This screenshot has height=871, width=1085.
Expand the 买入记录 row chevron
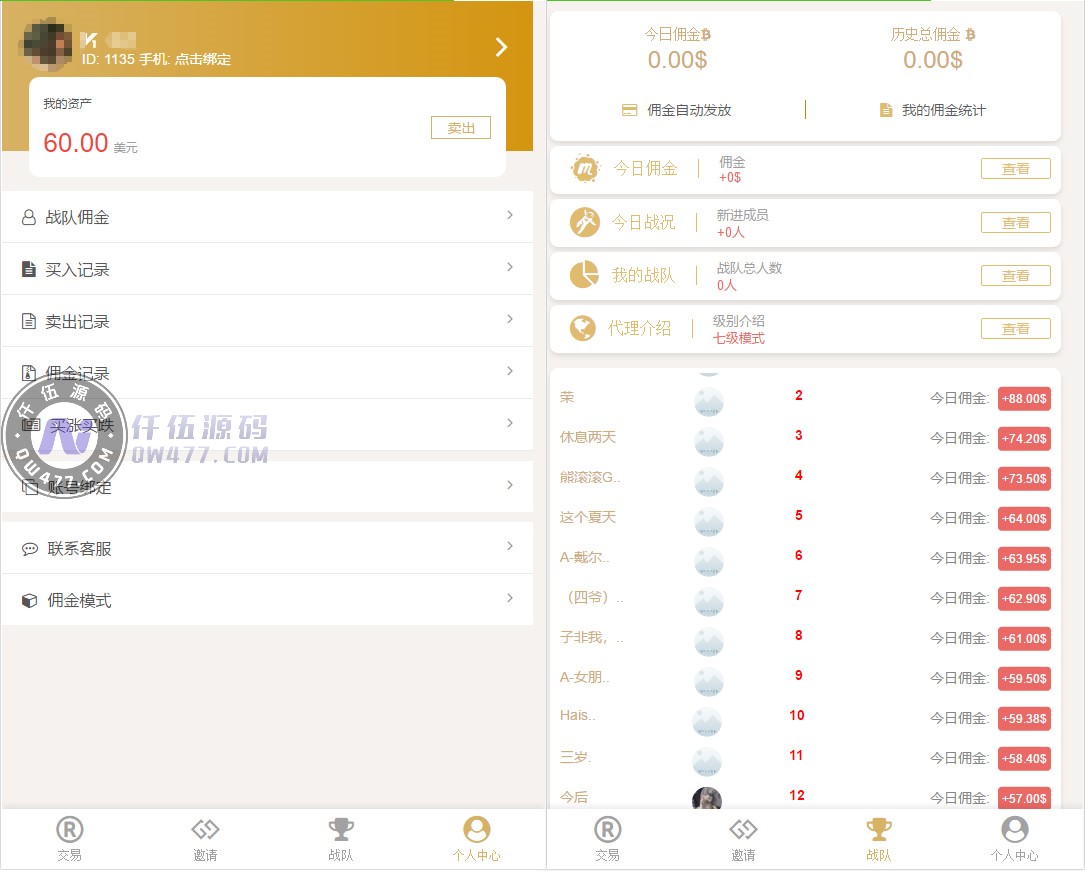coord(510,267)
